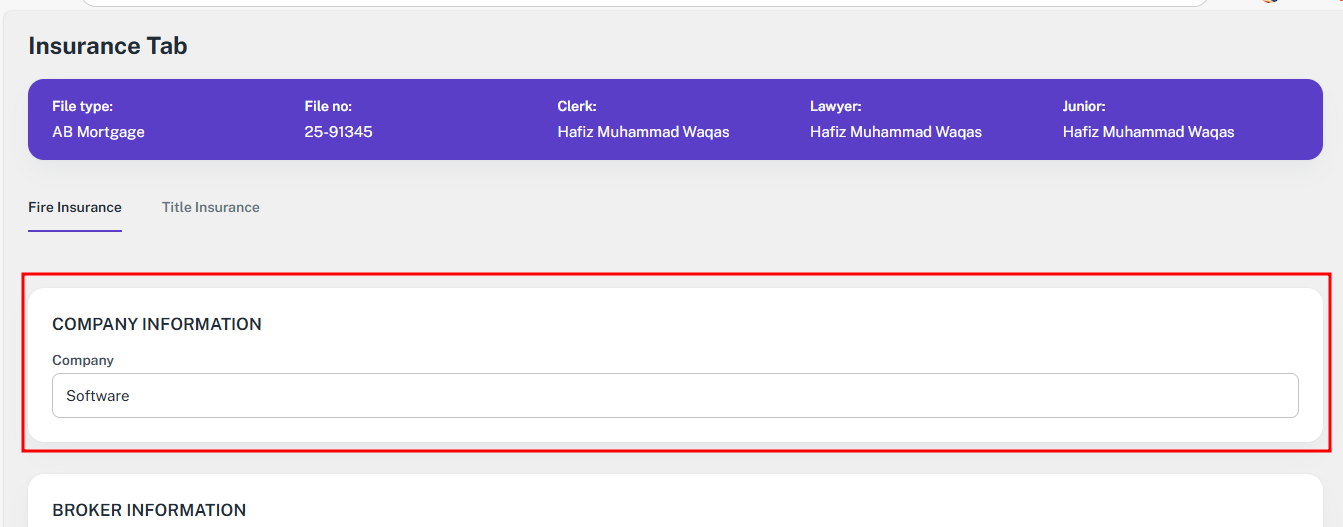Click the Lawyer name Hafiz Muhammad Waqas
The height and width of the screenshot is (527, 1343).
click(895, 132)
